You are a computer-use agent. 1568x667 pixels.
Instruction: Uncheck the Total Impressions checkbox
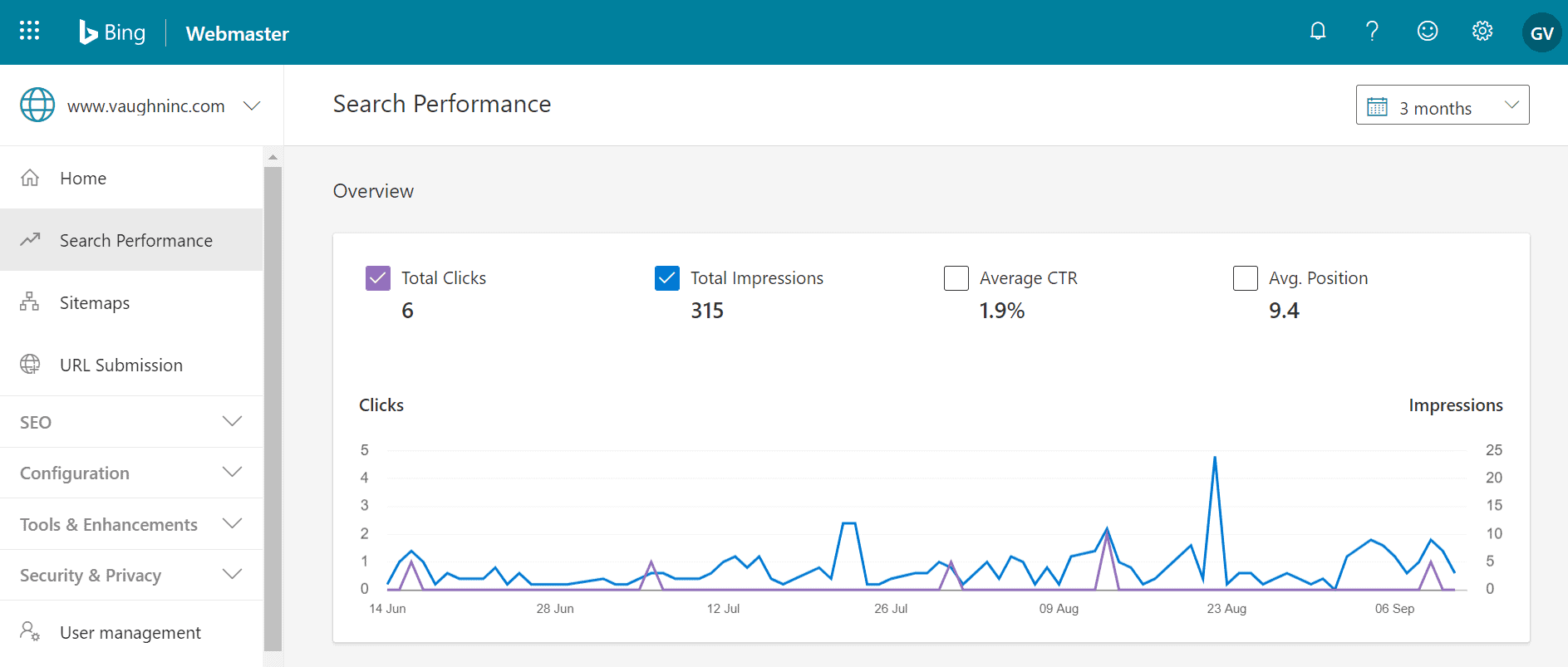tap(667, 278)
